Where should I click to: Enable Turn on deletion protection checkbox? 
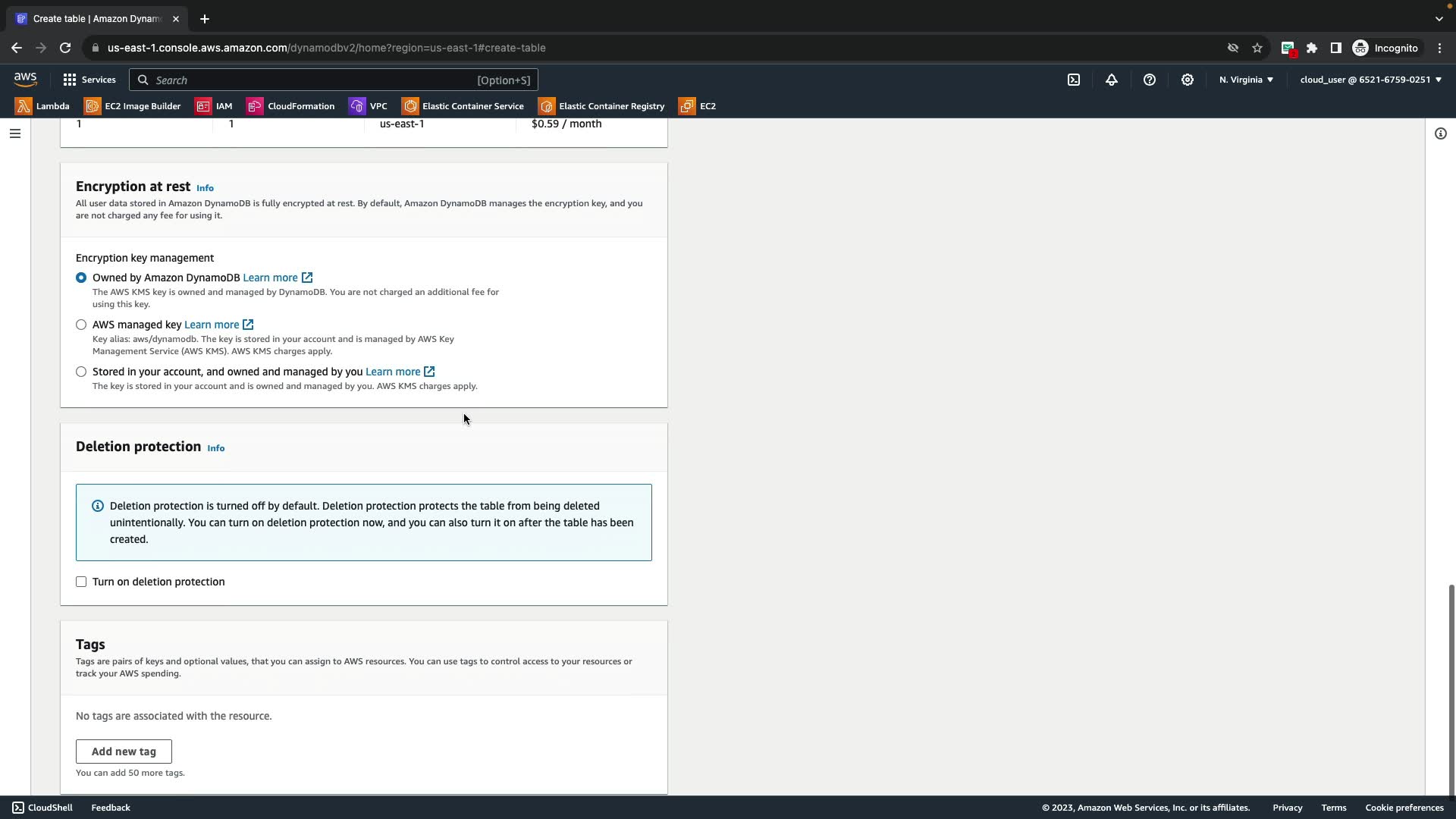tap(81, 582)
